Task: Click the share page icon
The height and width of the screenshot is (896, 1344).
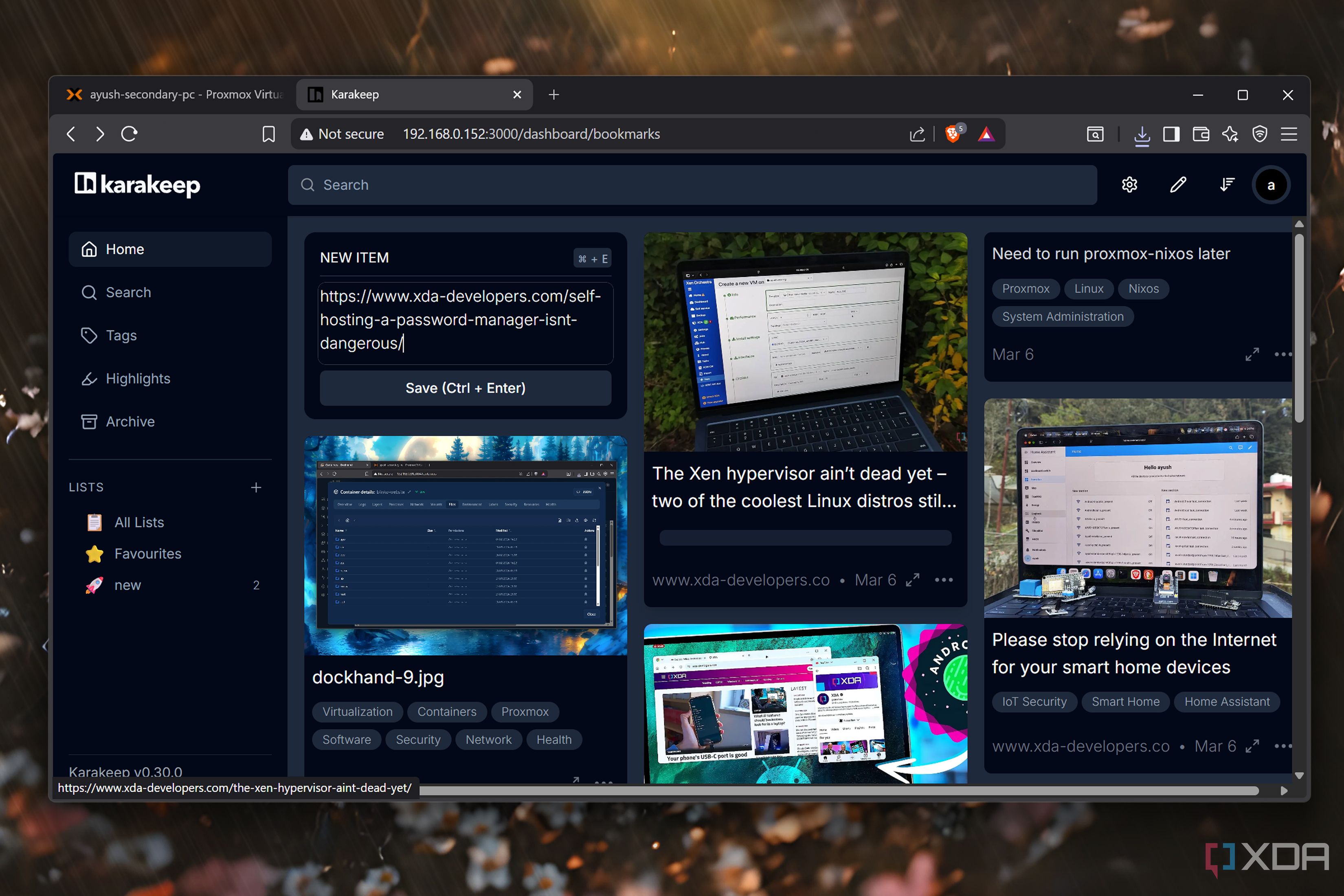Action: (x=917, y=134)
